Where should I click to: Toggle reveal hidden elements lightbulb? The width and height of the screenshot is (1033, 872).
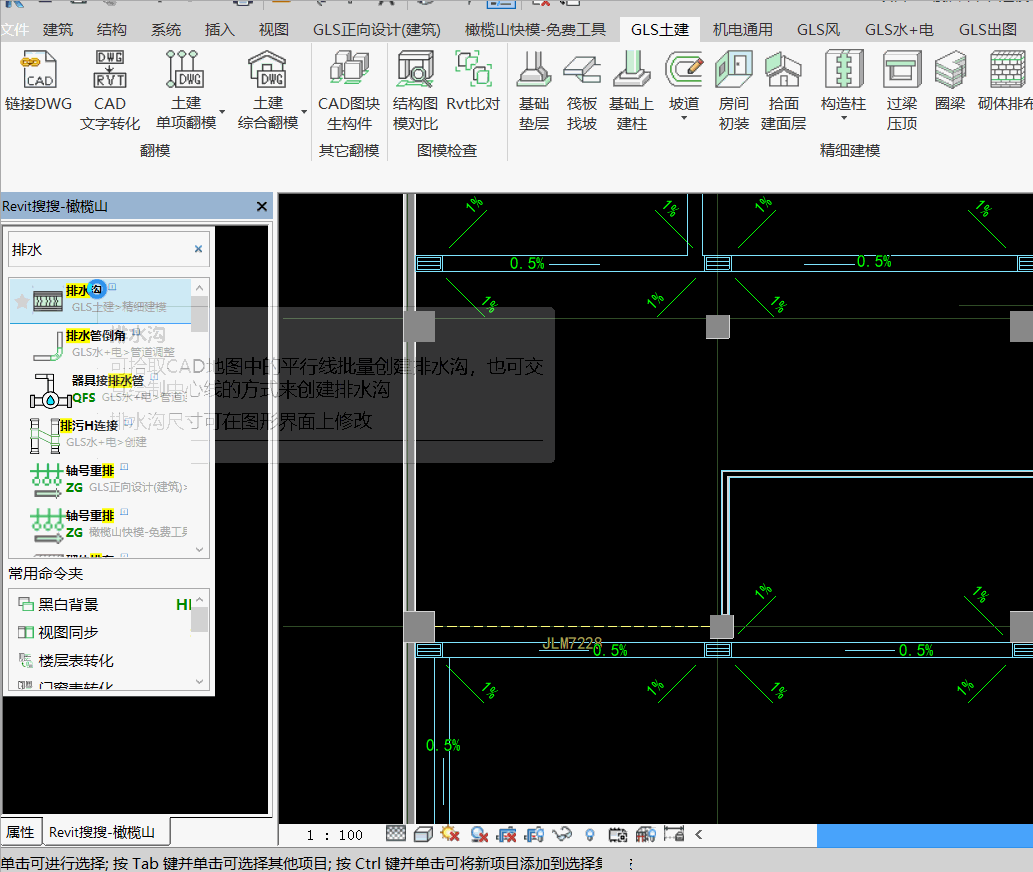coord(590,834)
